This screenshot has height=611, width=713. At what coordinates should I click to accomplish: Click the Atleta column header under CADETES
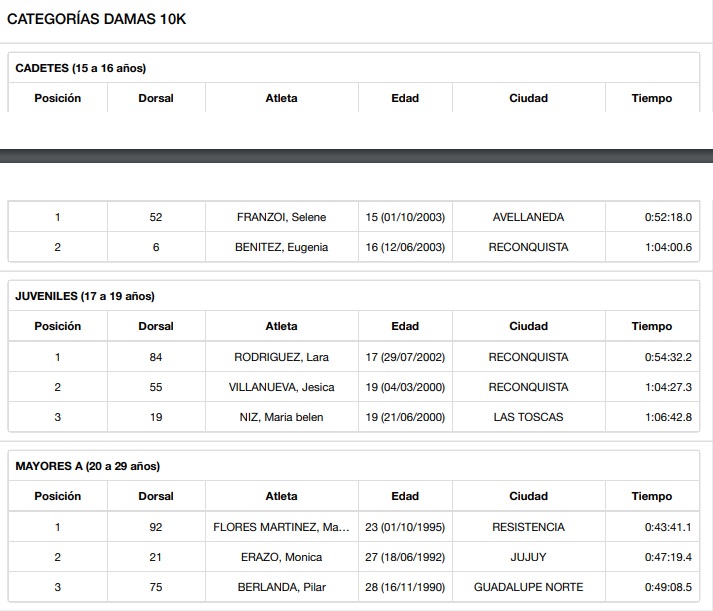(x=281, y=98)
